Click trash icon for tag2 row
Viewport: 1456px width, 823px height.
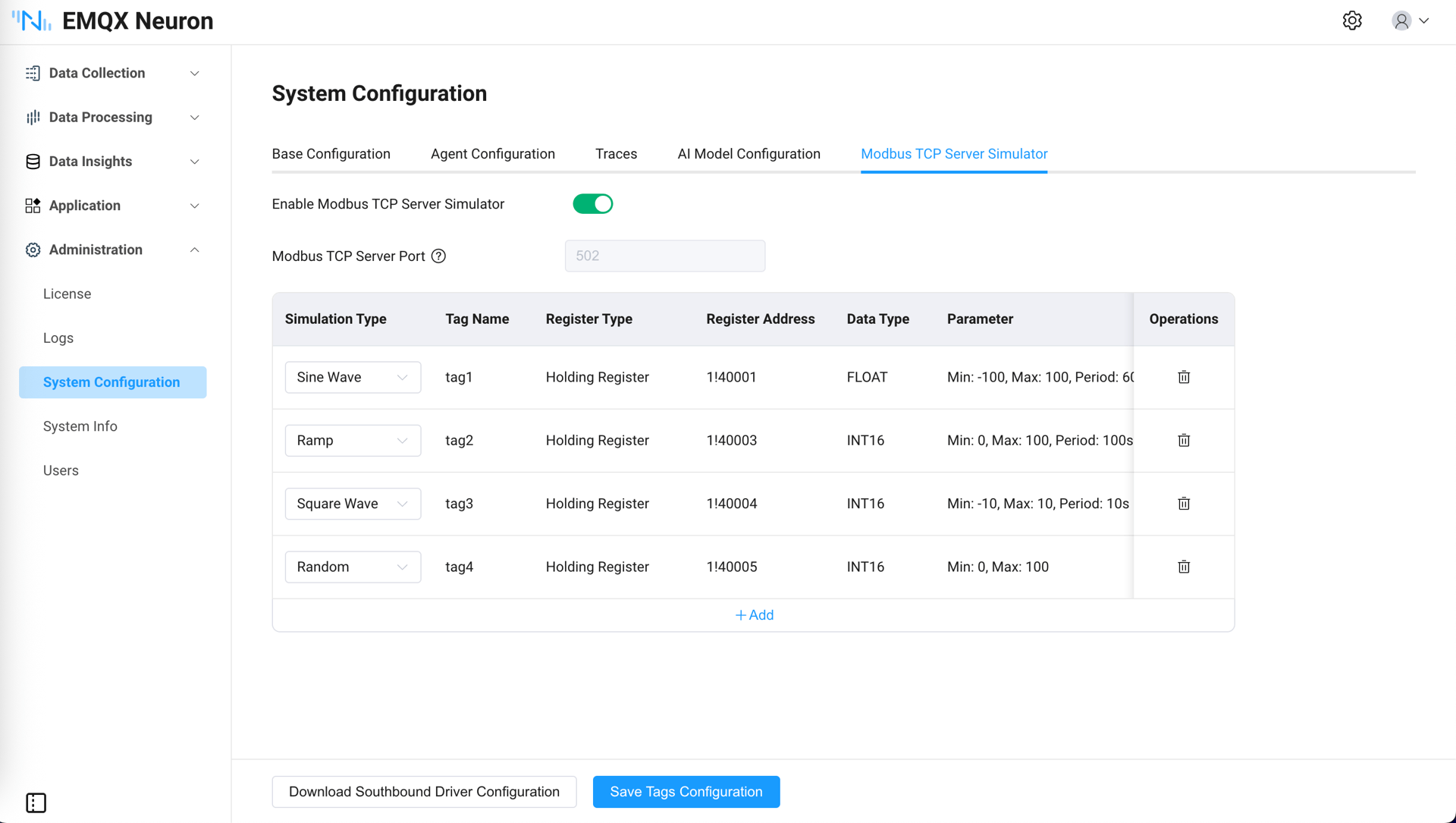pos(1183,440)
